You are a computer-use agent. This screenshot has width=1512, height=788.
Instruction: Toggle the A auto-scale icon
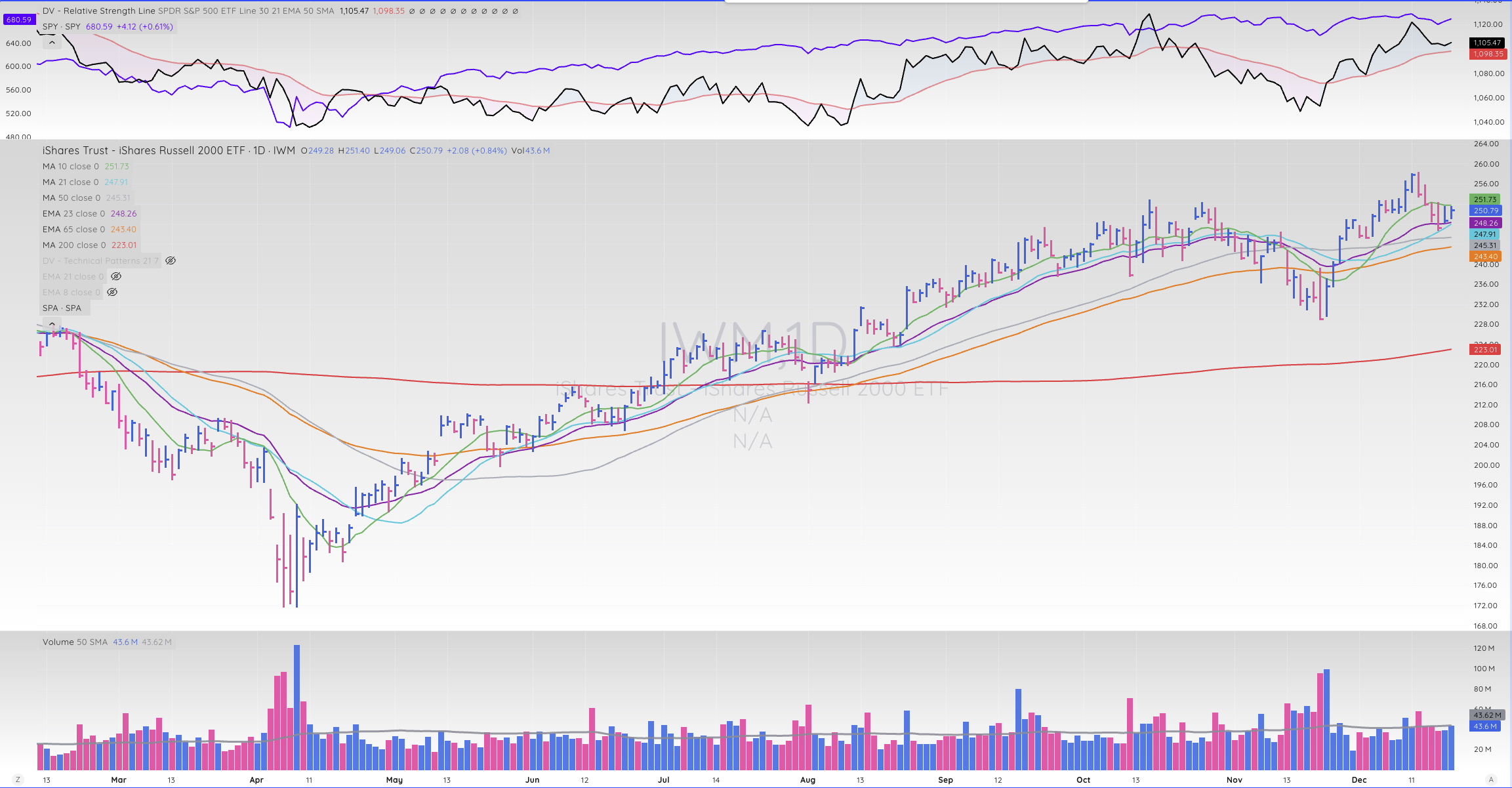tap(1490, 779)
